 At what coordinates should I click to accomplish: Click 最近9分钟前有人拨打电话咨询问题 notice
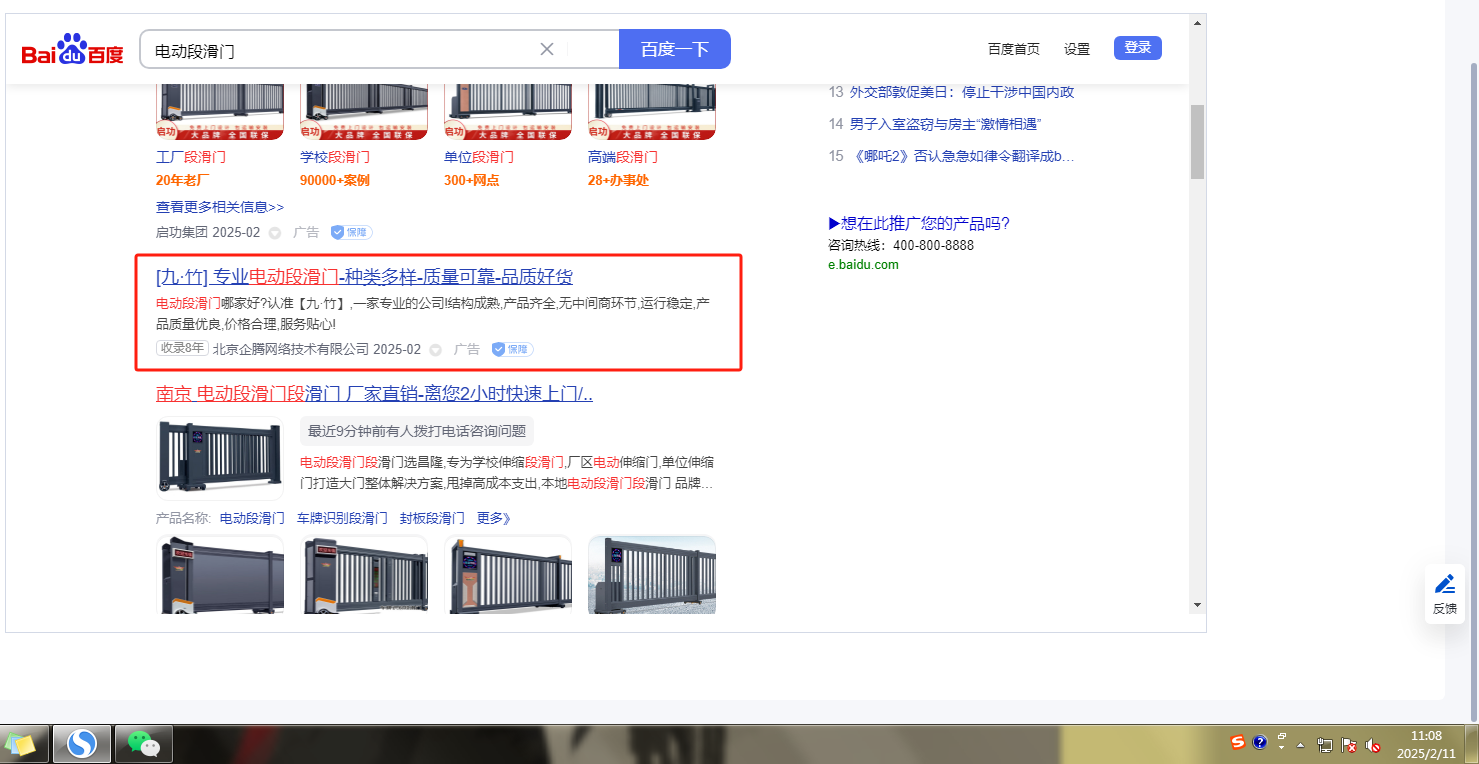tap(417, 431)
